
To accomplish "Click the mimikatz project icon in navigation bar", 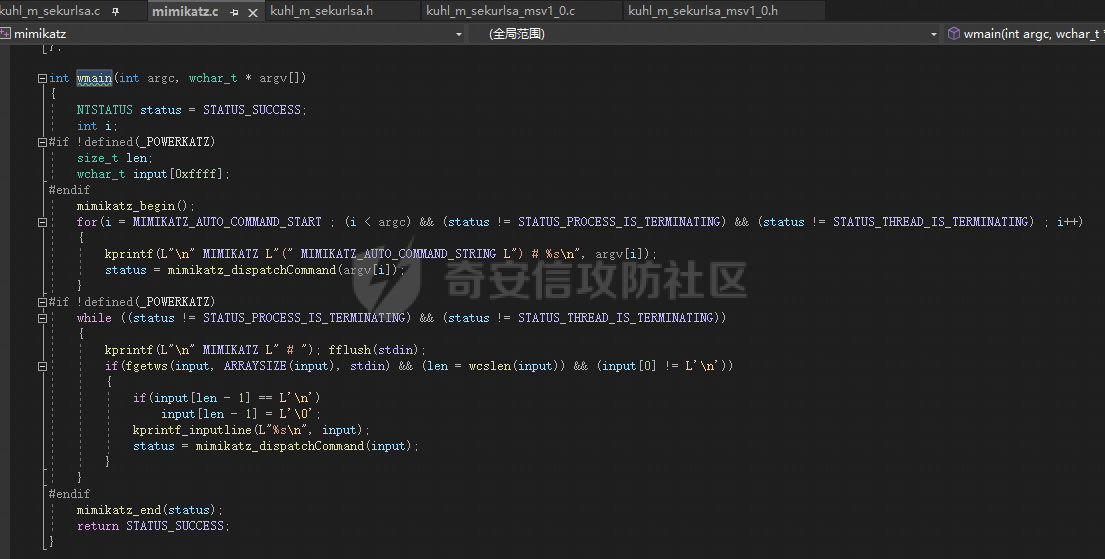I will pos(6,33).
